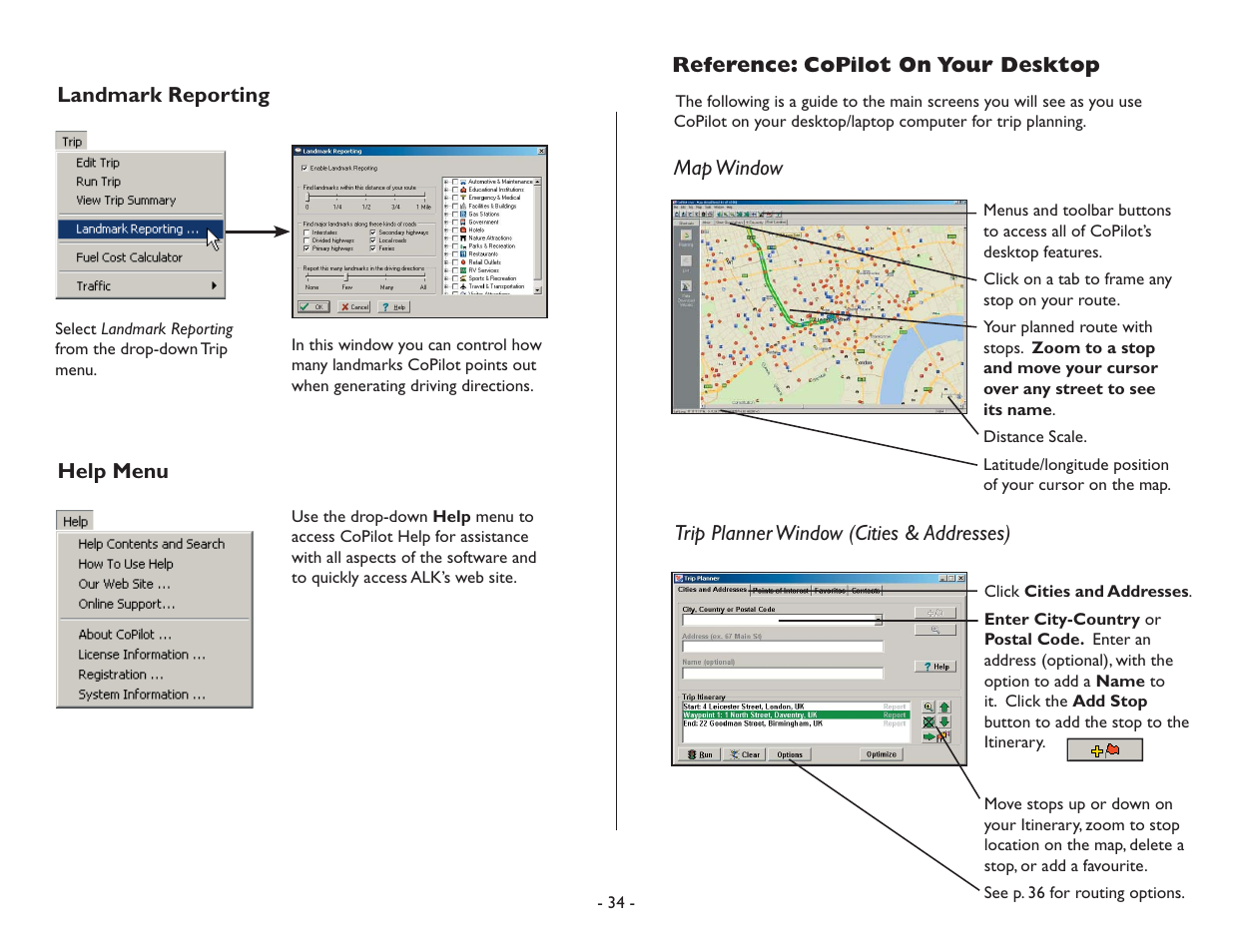Click the landmark category list scroll-down arrow
The image size is (1233, 952).
[x=537, y=289]
